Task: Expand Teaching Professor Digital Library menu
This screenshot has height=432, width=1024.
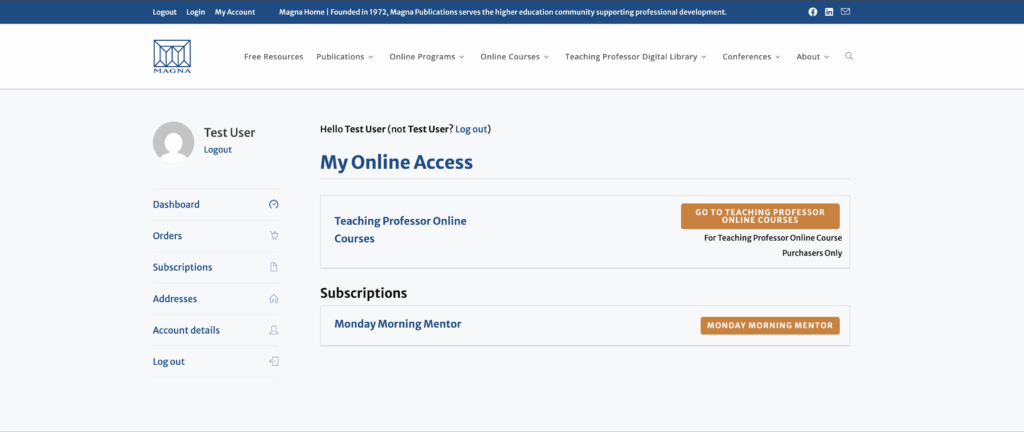Action: pos(635,57)
